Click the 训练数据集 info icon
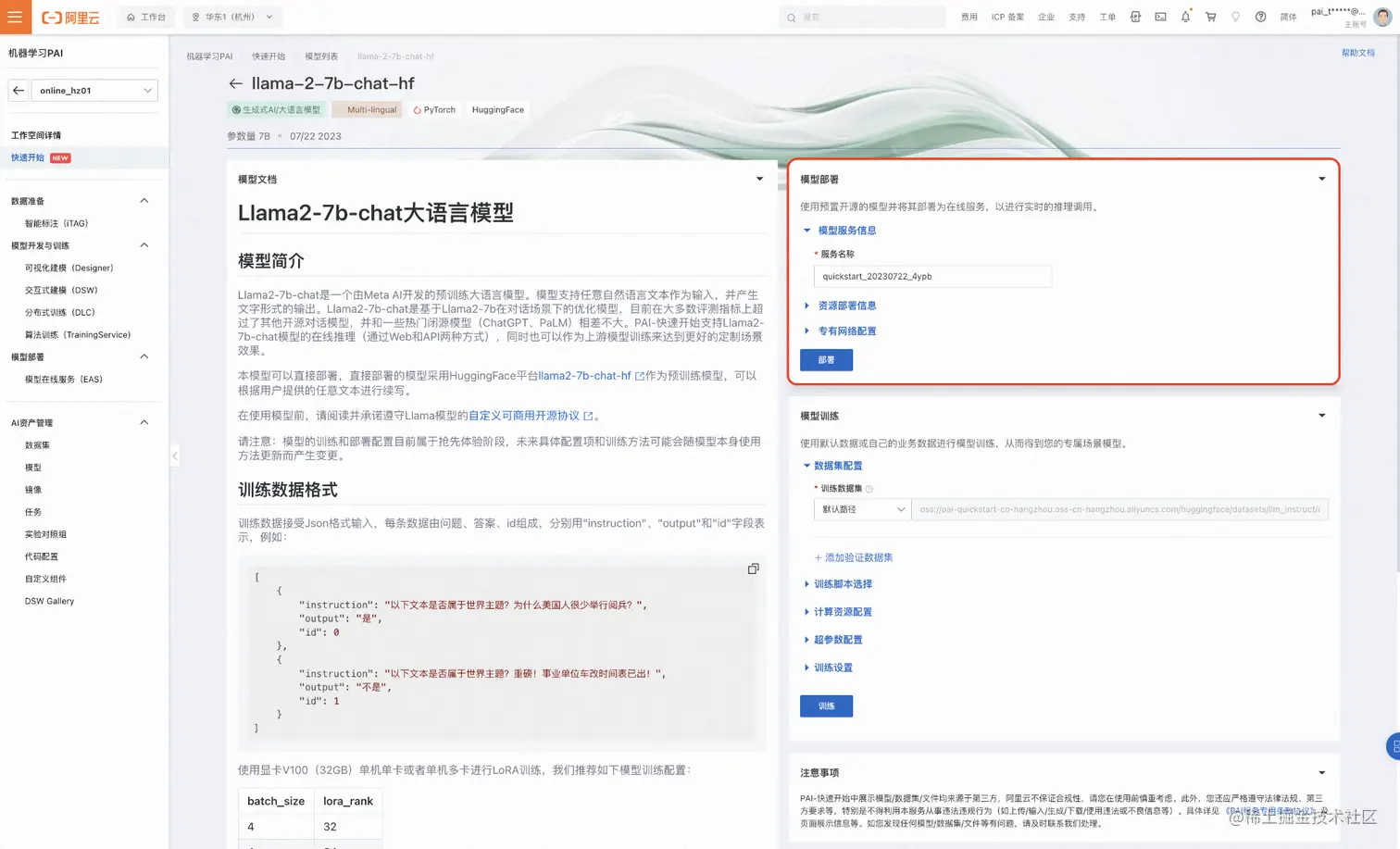 pos(869,489)
